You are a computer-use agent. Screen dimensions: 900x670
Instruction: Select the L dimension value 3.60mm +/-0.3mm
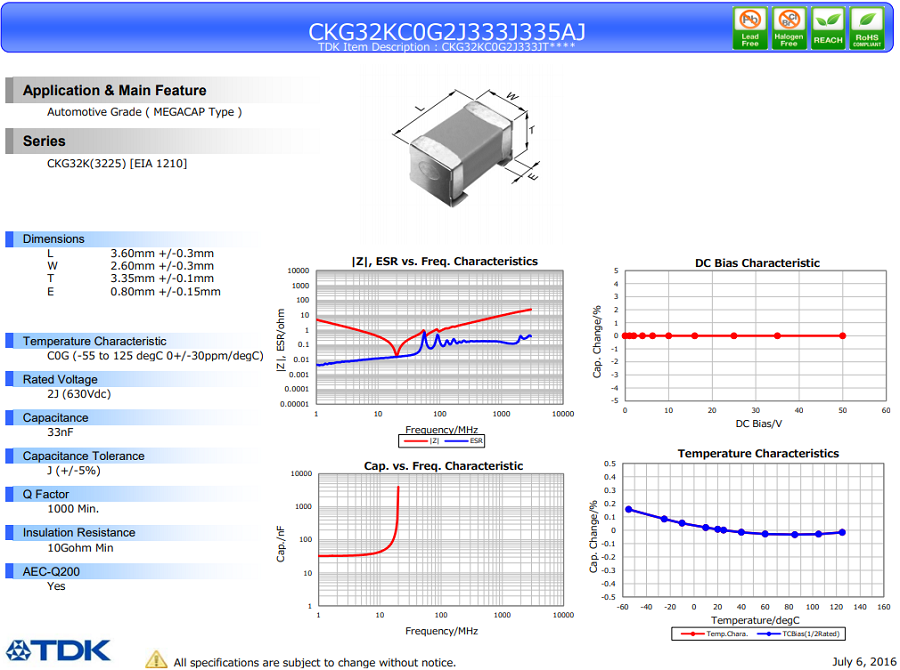click(x=162, y=253)
